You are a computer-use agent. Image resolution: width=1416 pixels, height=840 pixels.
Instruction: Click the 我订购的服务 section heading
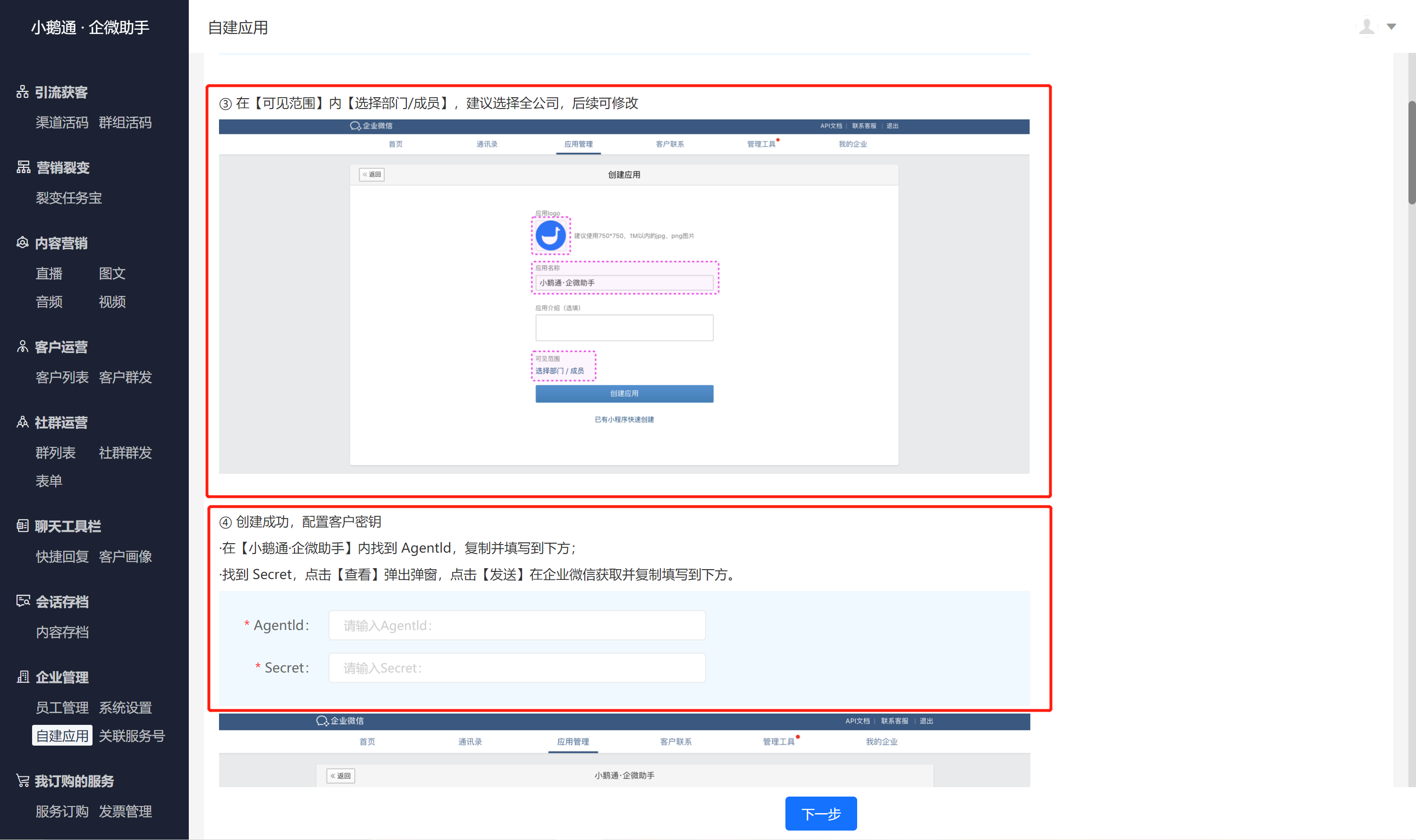(x=74, y=781)
